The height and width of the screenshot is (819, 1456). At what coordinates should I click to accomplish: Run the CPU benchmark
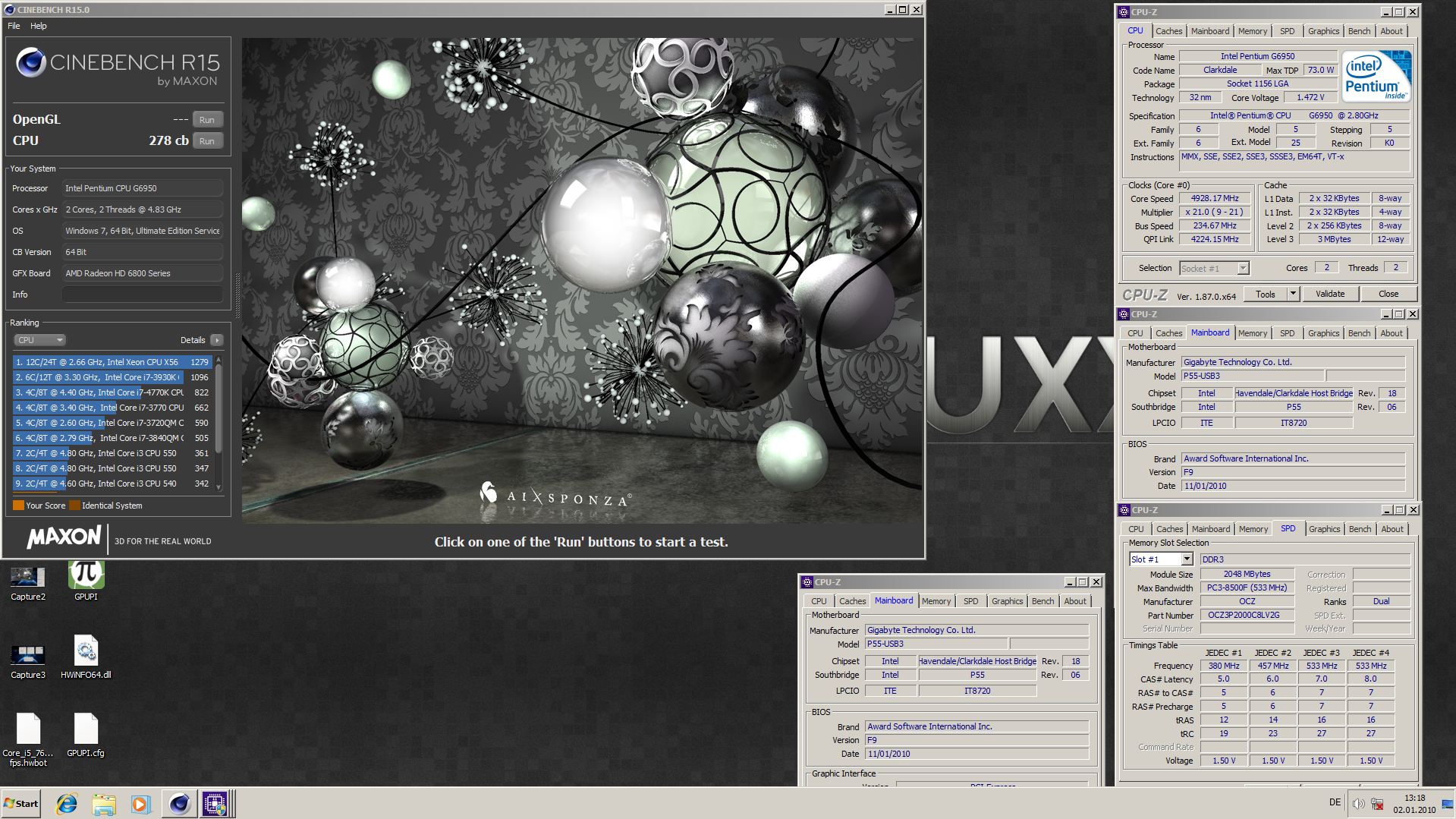click(x=207, y=141)
